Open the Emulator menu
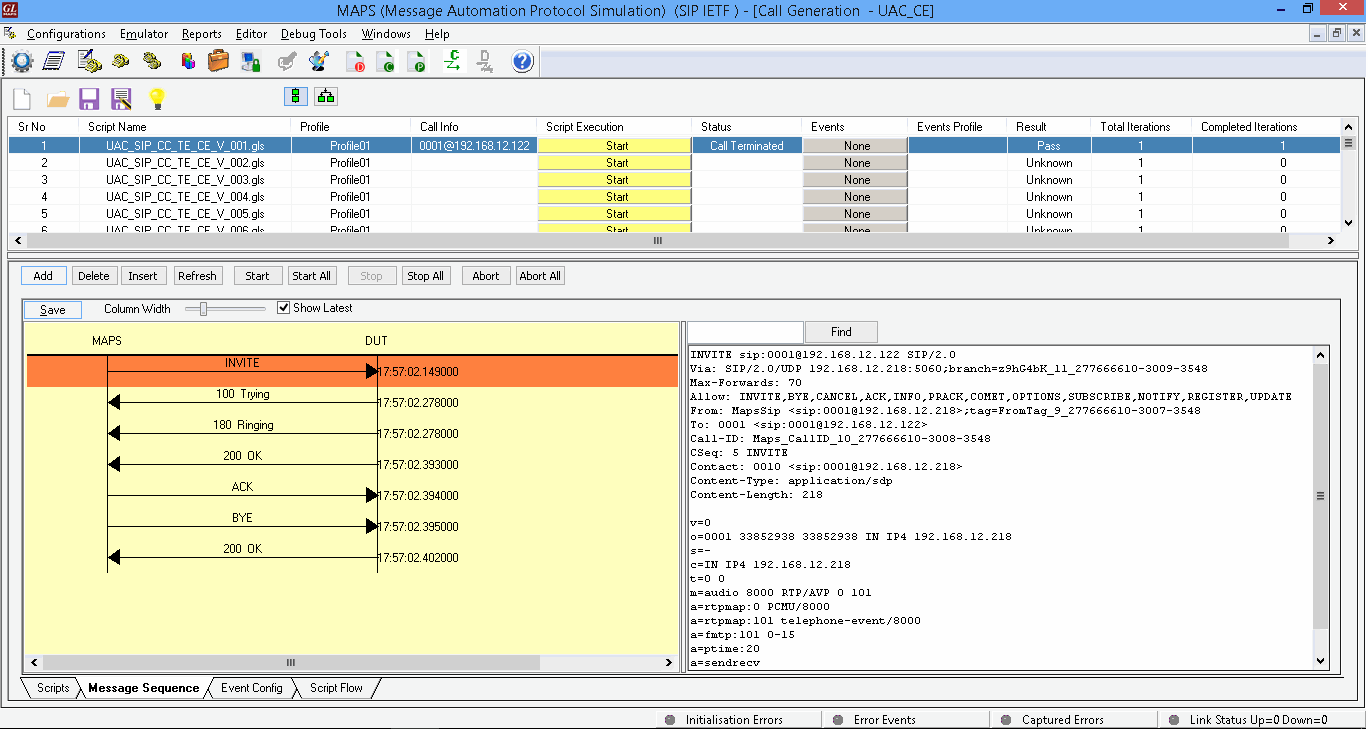 tap(144, 34)
